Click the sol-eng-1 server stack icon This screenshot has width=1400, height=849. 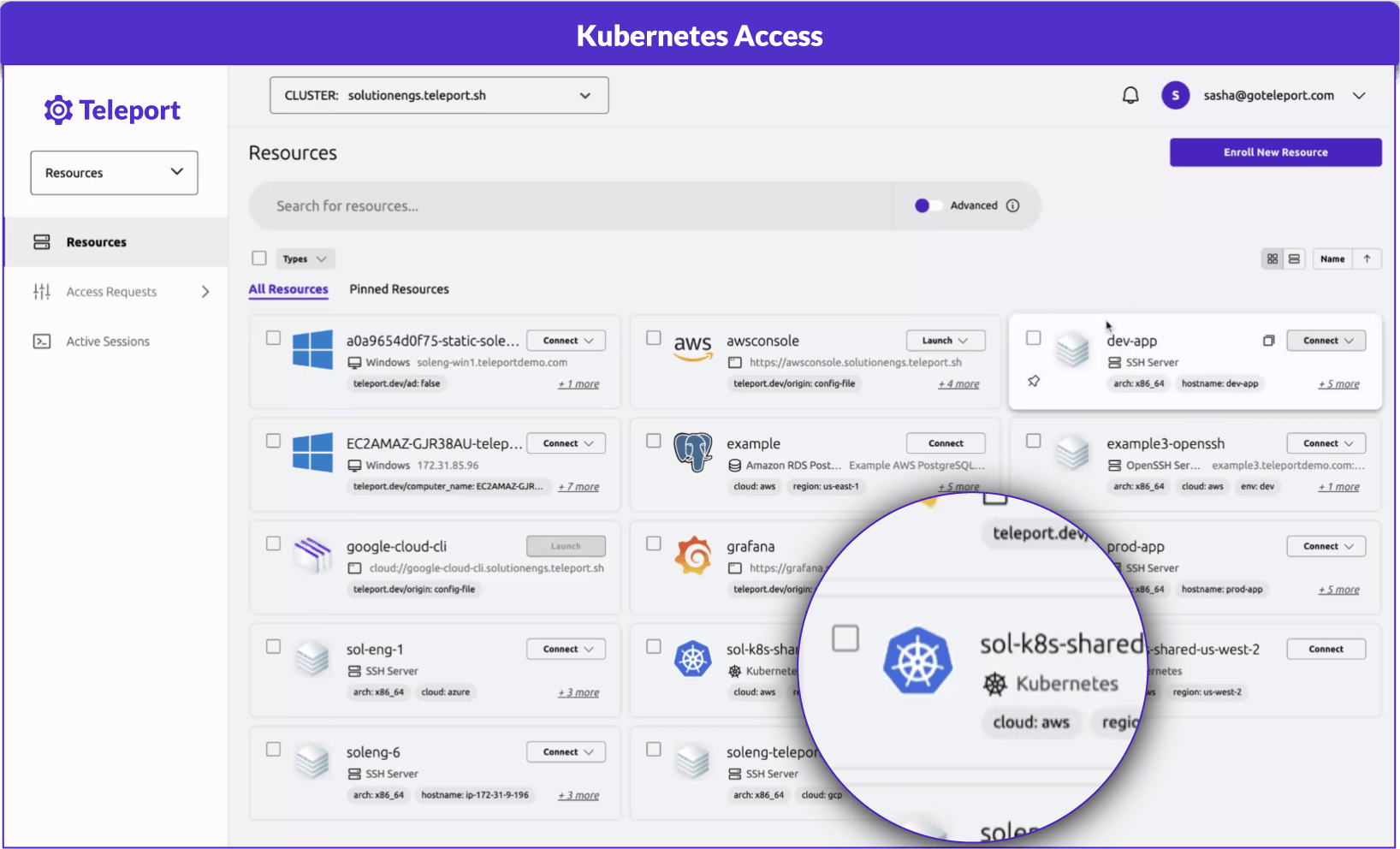312,659
